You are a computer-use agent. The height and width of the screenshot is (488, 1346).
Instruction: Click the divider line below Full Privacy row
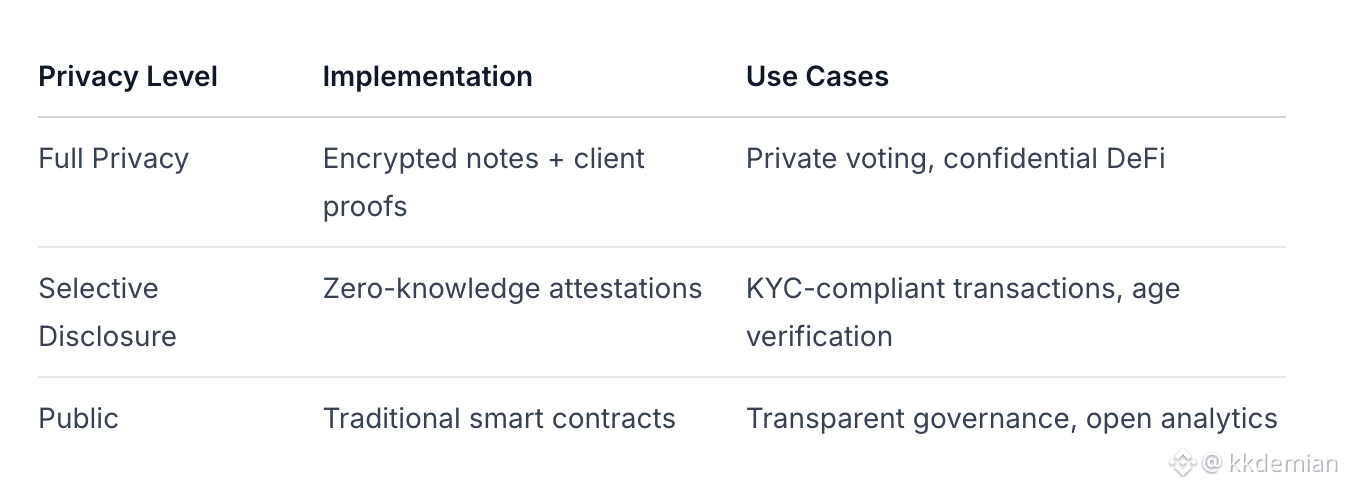[x=661, y=247]
